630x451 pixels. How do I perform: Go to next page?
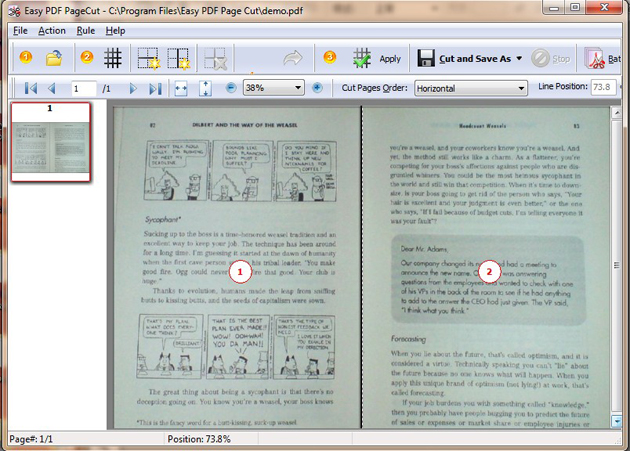tap(133, 88)
